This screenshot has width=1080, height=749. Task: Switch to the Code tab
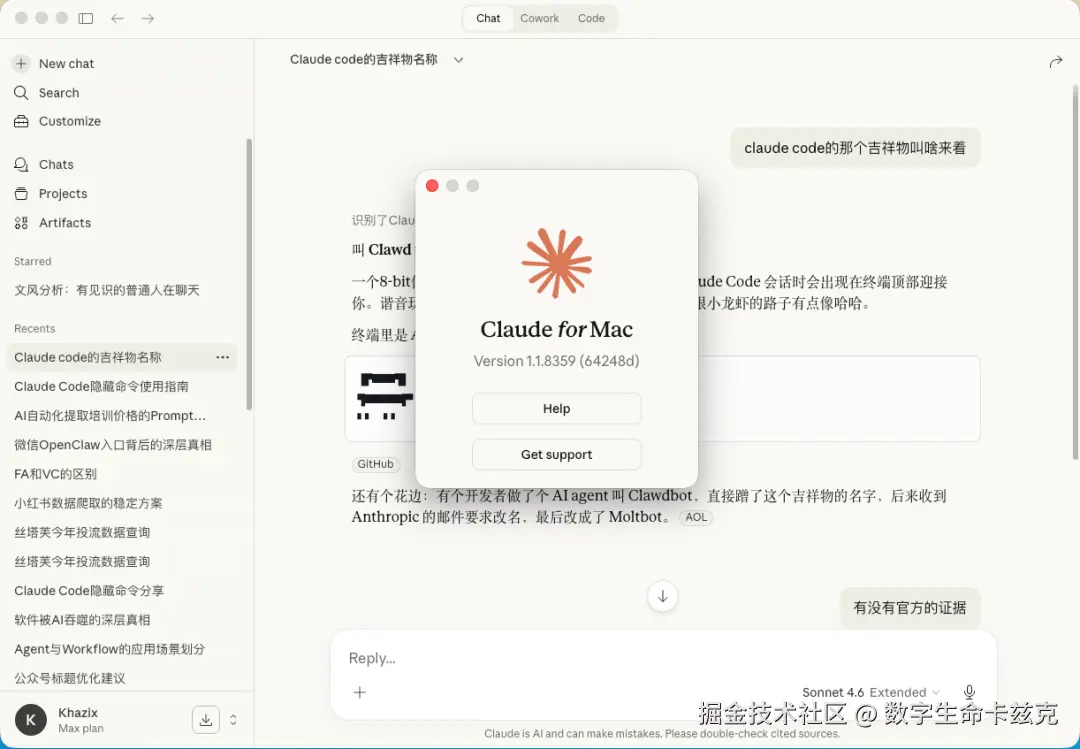pyautogui.click(x=591, y=19)
